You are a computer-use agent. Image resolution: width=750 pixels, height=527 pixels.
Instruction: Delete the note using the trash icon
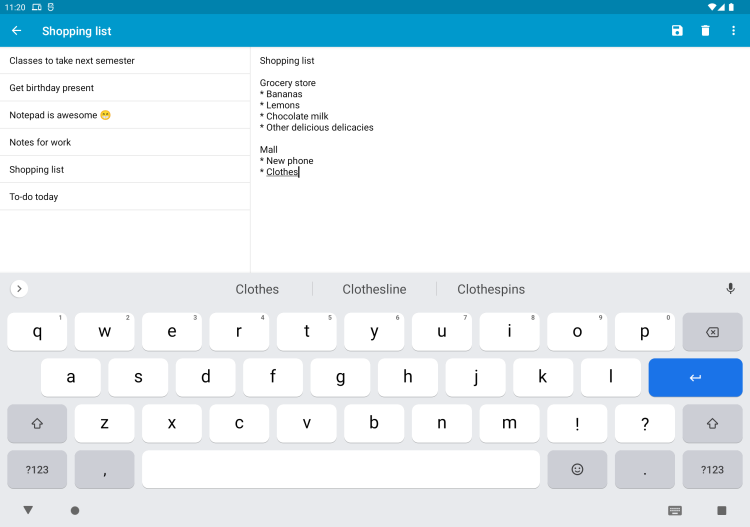click(x=705, y=31)
